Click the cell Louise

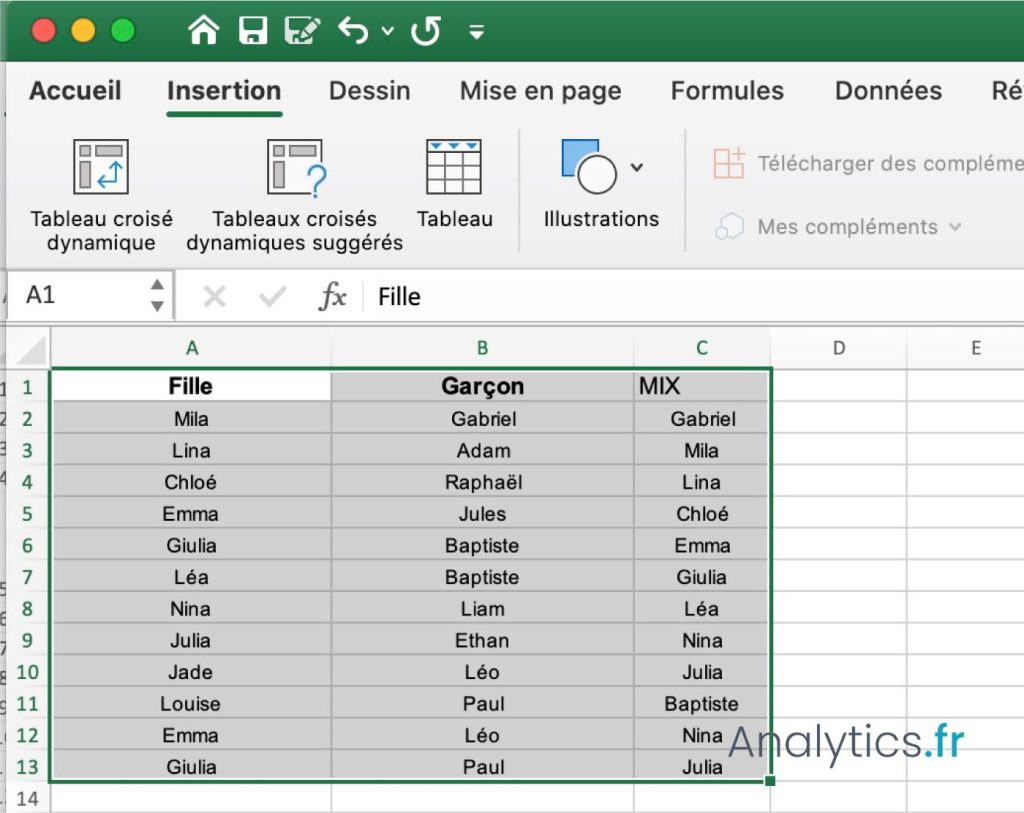point(191,704)
